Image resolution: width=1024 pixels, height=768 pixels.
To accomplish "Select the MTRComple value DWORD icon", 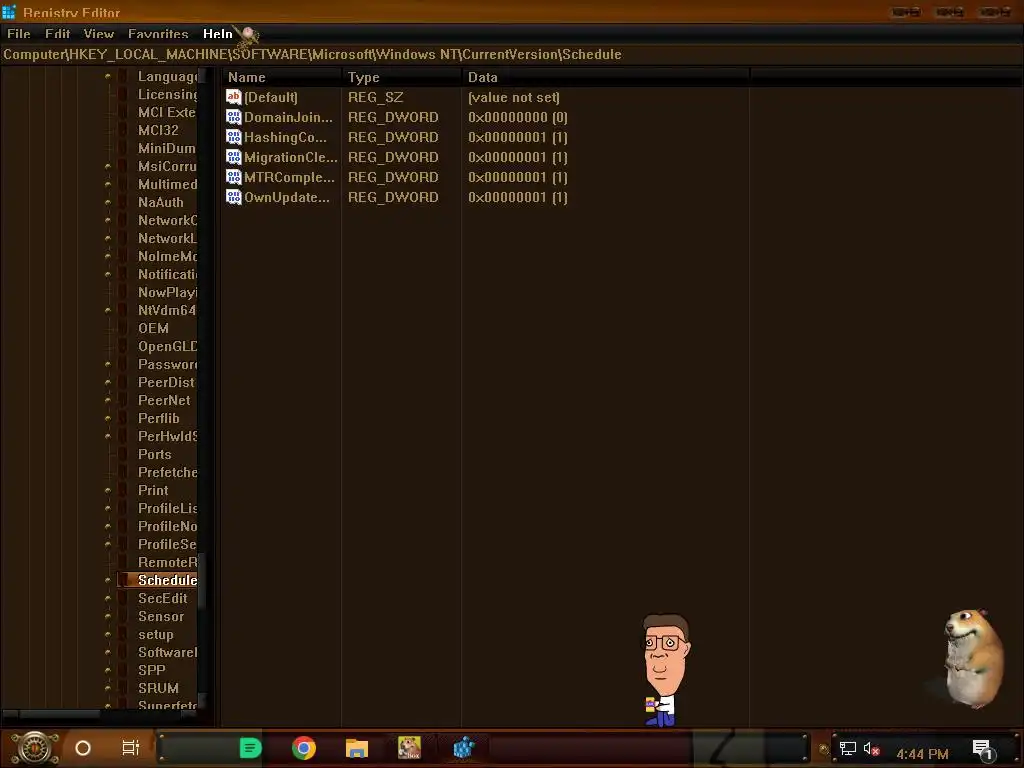I will 234,177.
